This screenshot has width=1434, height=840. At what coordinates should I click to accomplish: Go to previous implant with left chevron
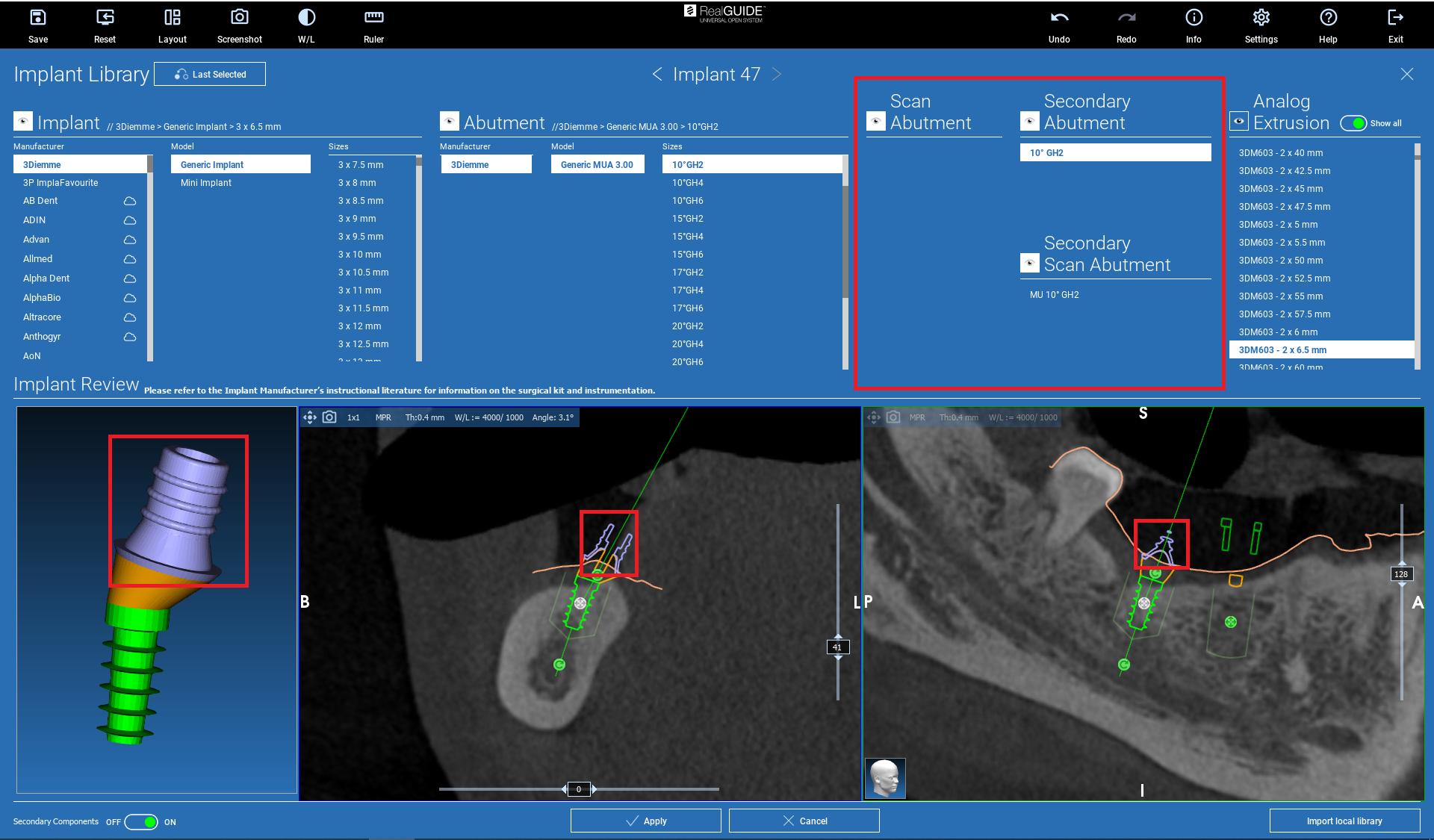(657, 74)
